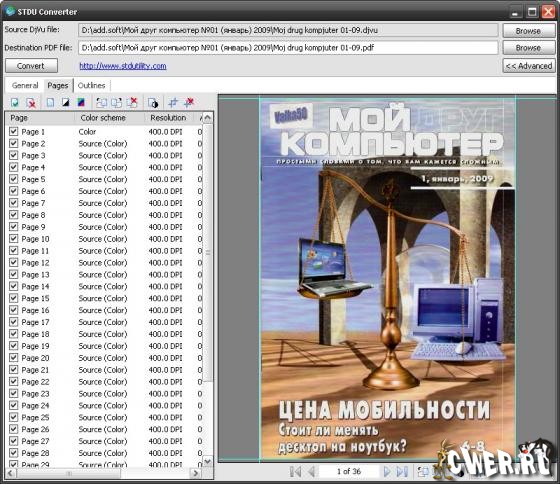
Task: Choose the full color scheme icon
Action: pyautogui.click(x=81, y=103)
